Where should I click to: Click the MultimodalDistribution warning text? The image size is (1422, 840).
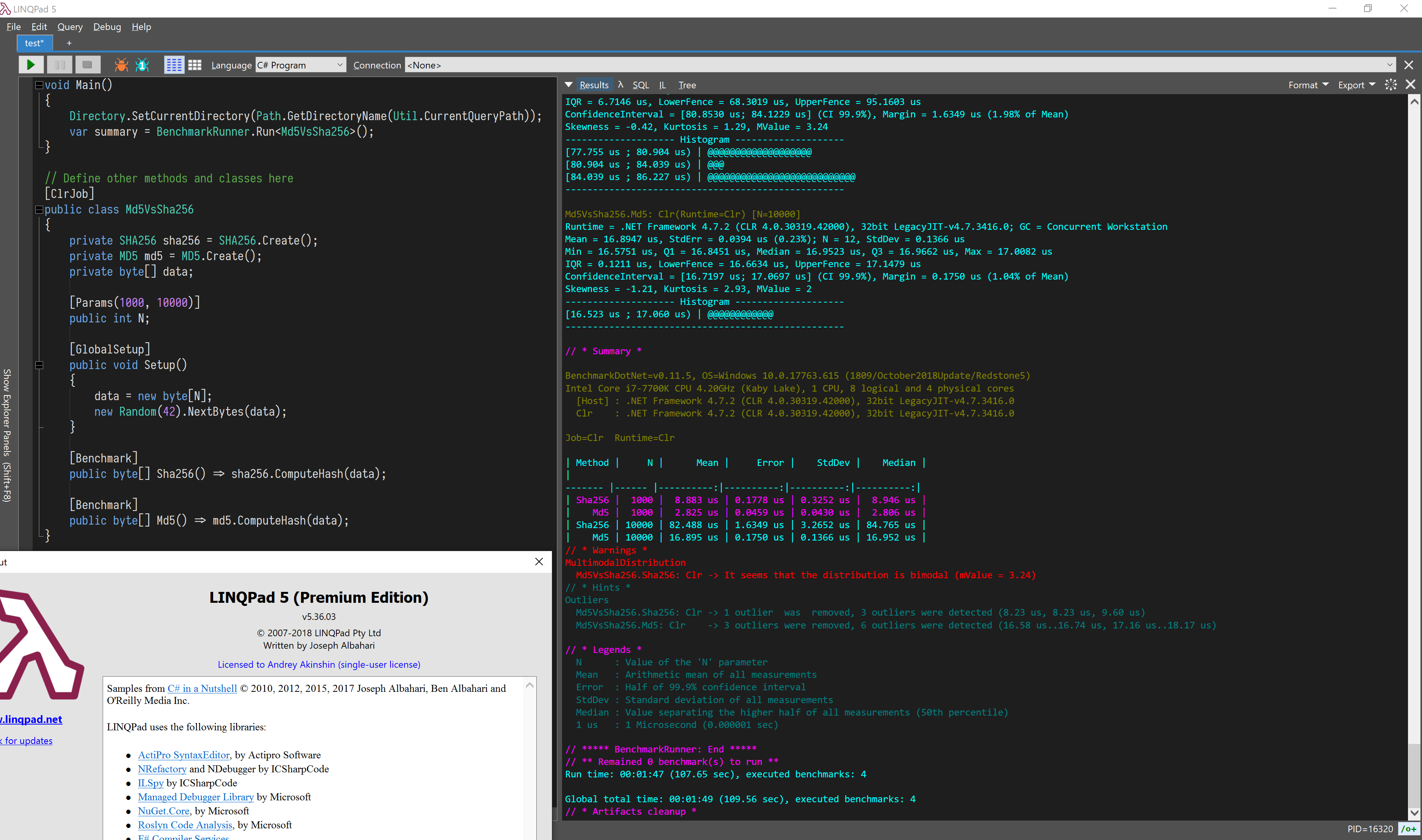tap(625, 563)
